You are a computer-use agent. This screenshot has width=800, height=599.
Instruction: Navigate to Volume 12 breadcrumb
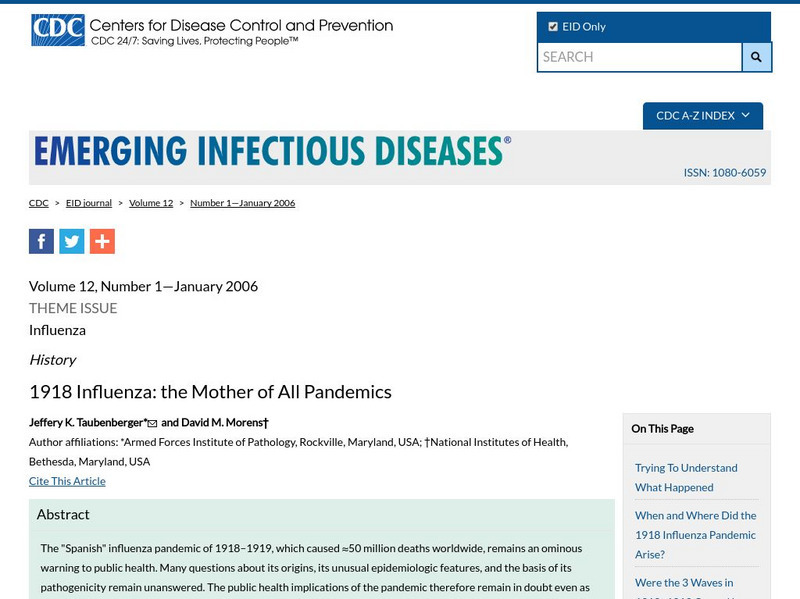point(151,203)
